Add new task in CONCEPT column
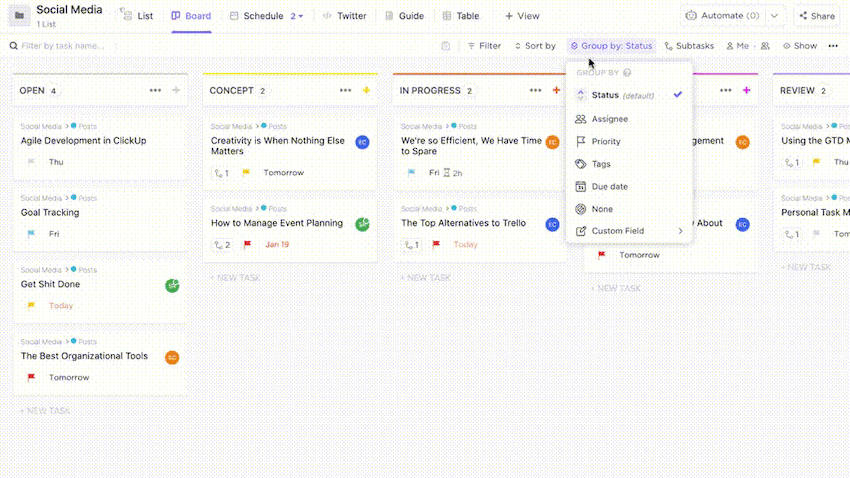Viewport: 850px width, 478px height. point(236,277)
